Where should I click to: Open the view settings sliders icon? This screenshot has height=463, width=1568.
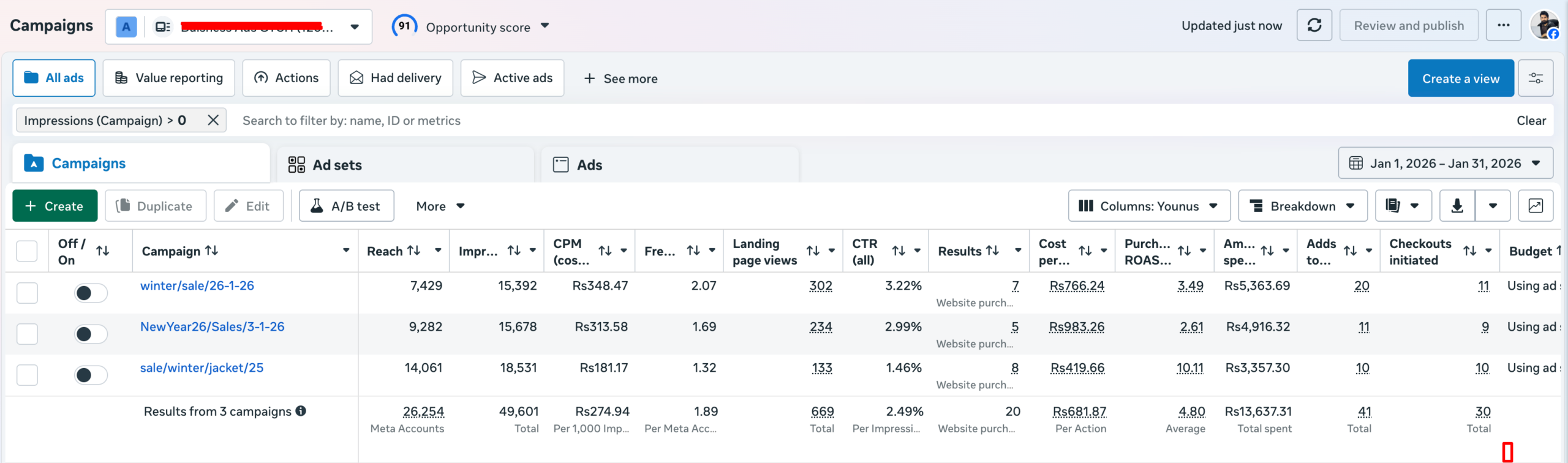(1536, 78)
